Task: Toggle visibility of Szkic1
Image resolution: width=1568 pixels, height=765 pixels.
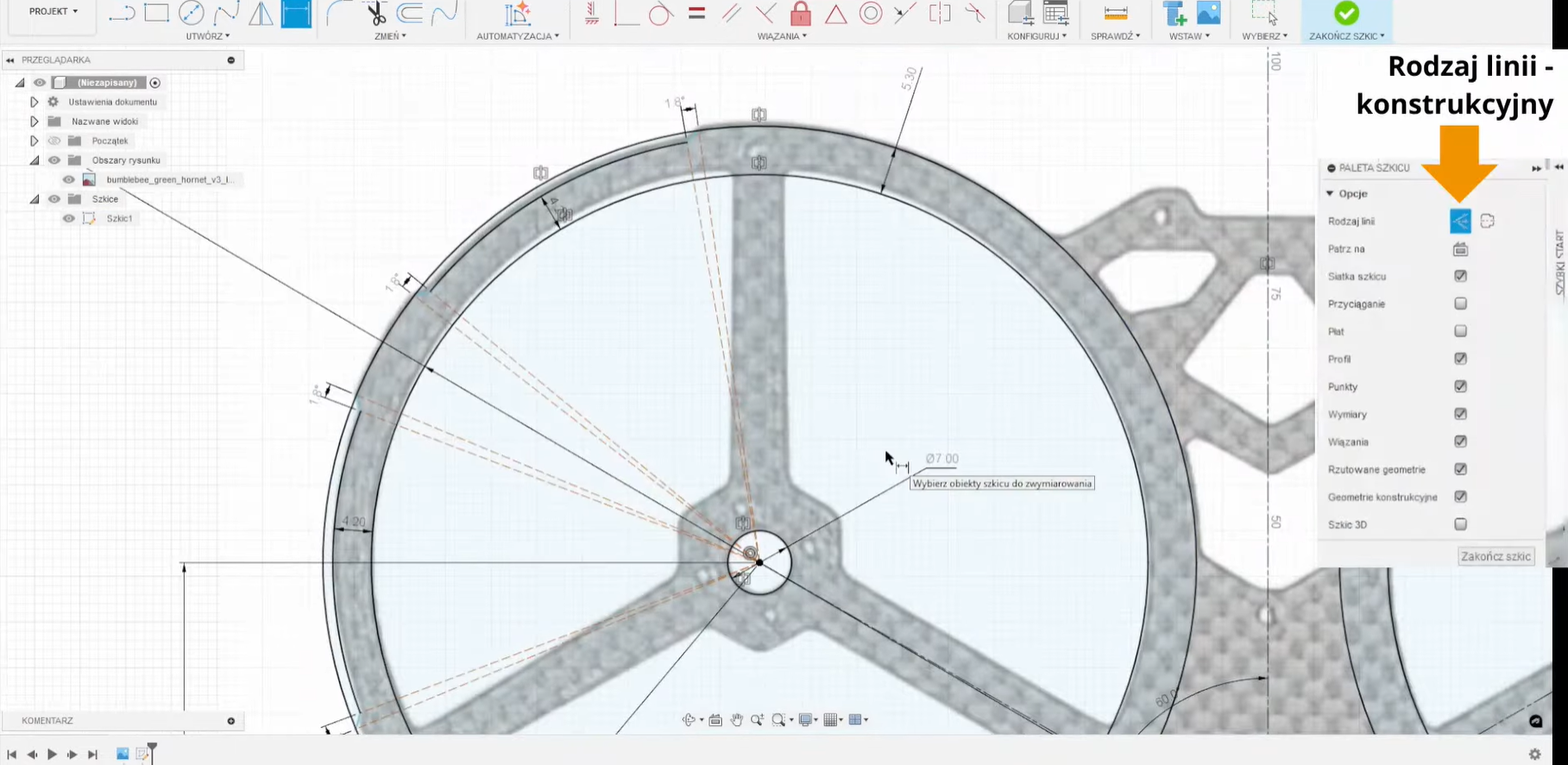Action: pyautogui.click(x=69, y=218)
